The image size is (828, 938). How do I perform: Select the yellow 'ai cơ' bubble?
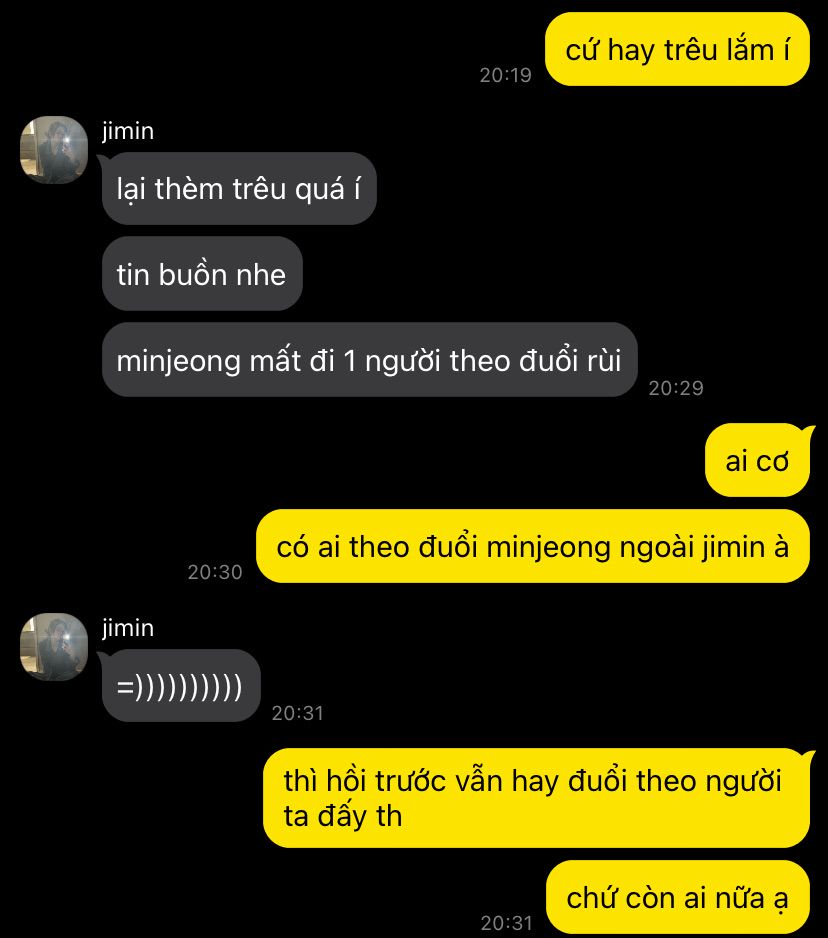coord(758,461)
